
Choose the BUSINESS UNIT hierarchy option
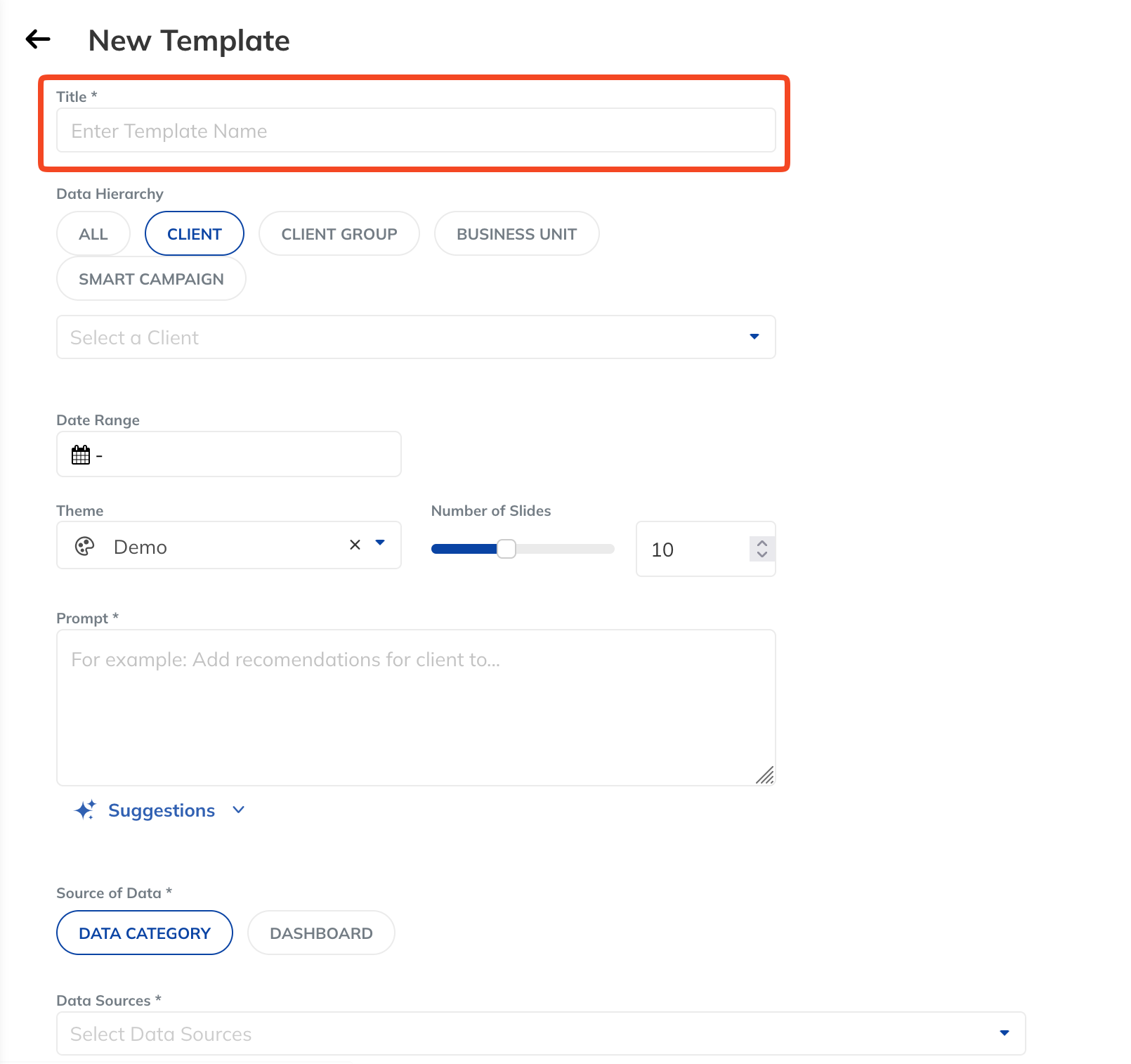pos(517,233)
